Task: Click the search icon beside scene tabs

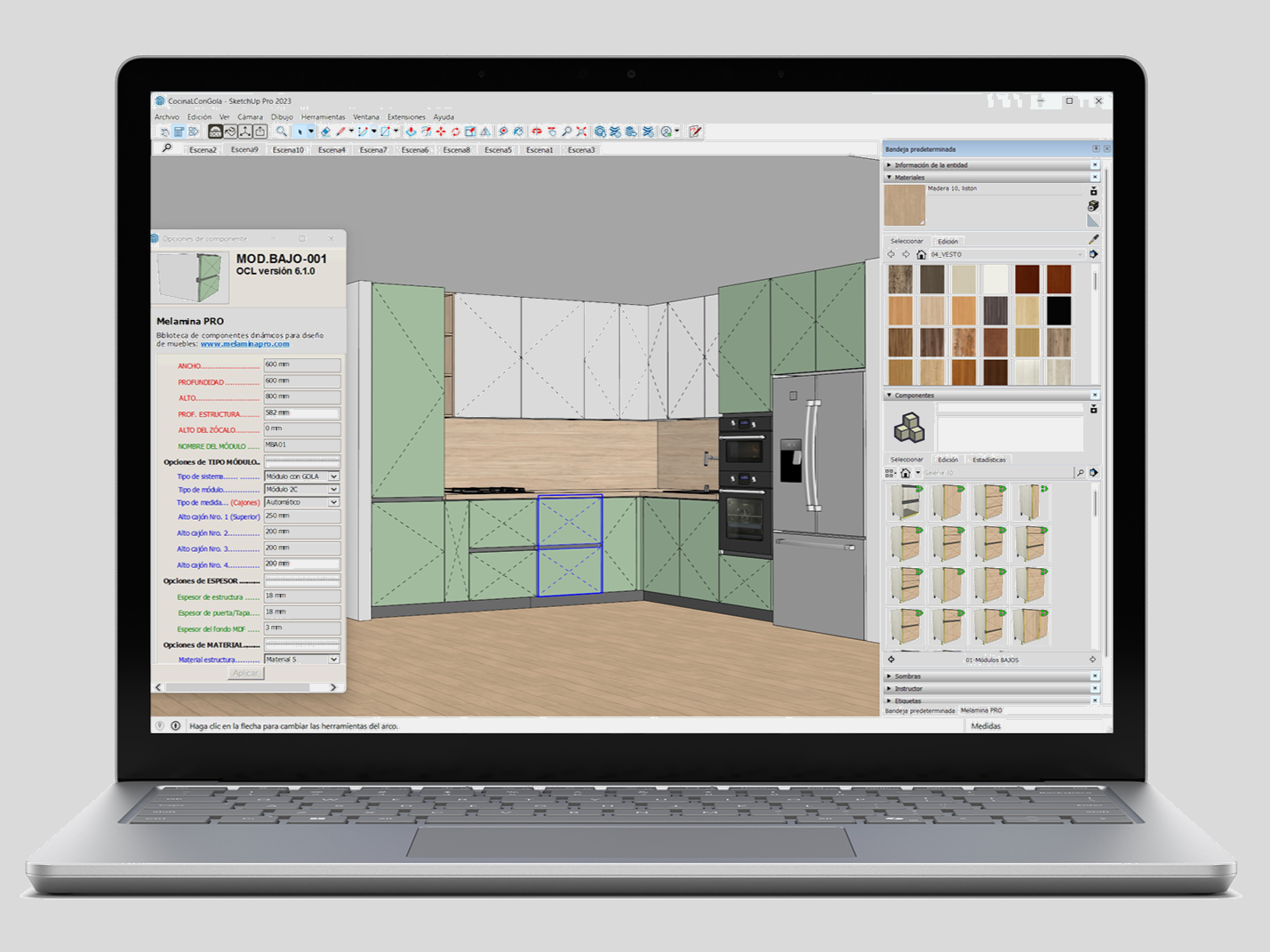Action: coord(166,148)
